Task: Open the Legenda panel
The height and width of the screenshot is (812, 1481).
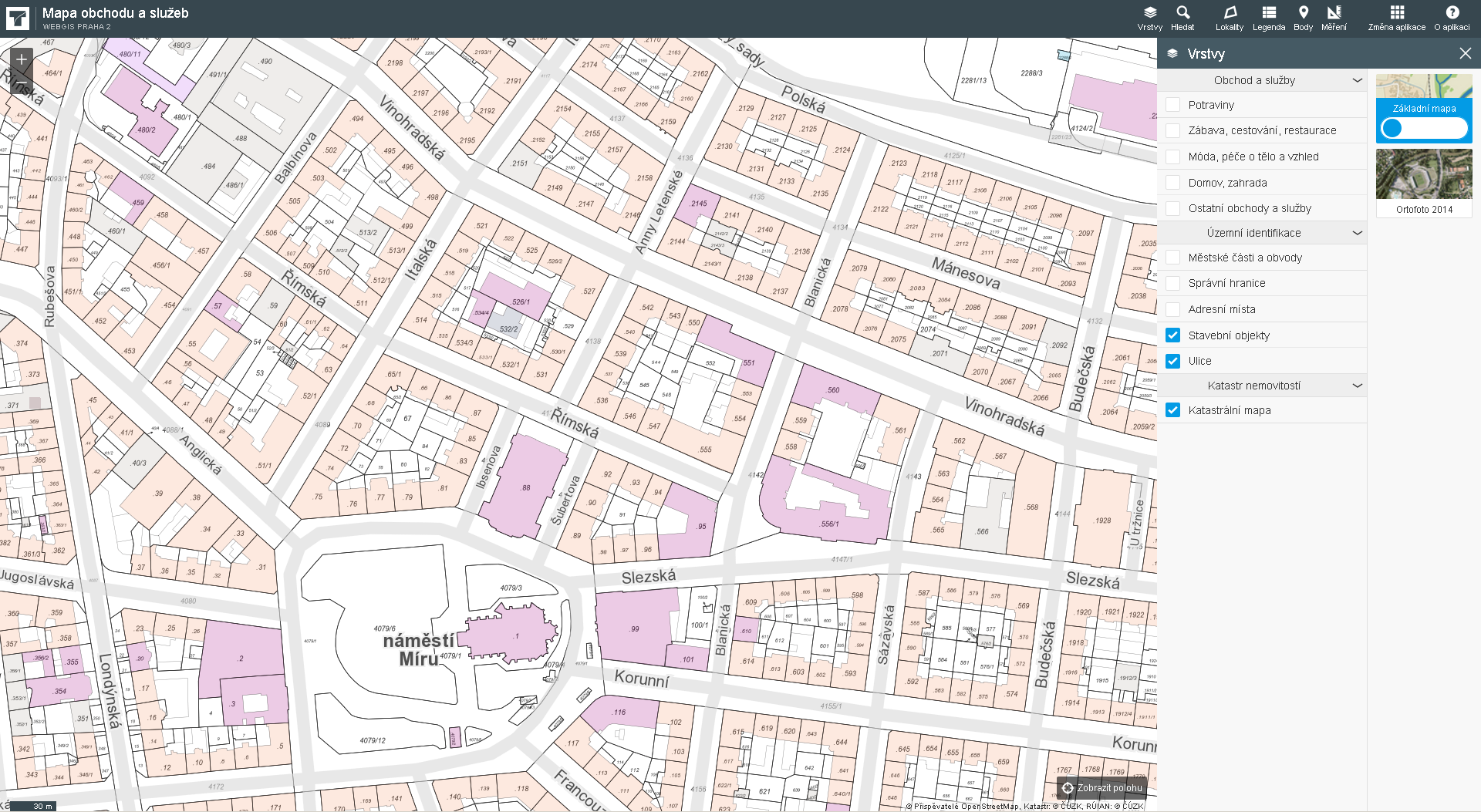Action: (1269, 19)
